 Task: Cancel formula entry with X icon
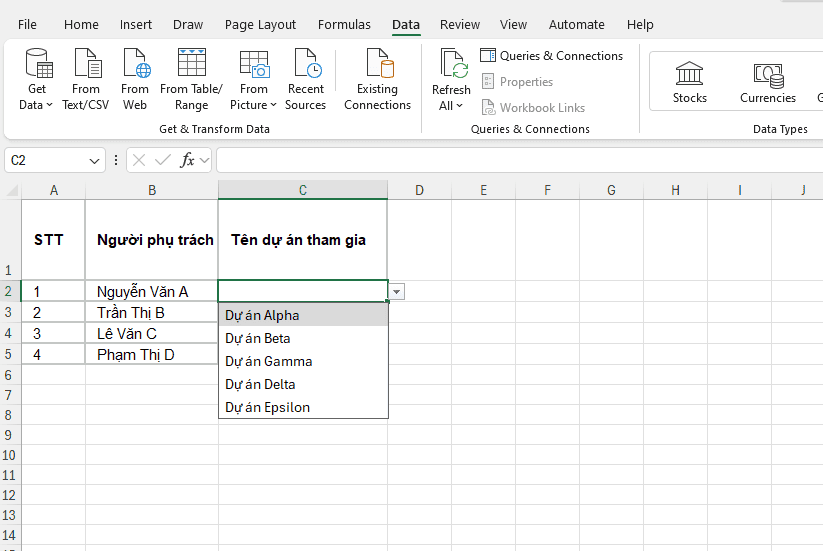pos(139,160)
